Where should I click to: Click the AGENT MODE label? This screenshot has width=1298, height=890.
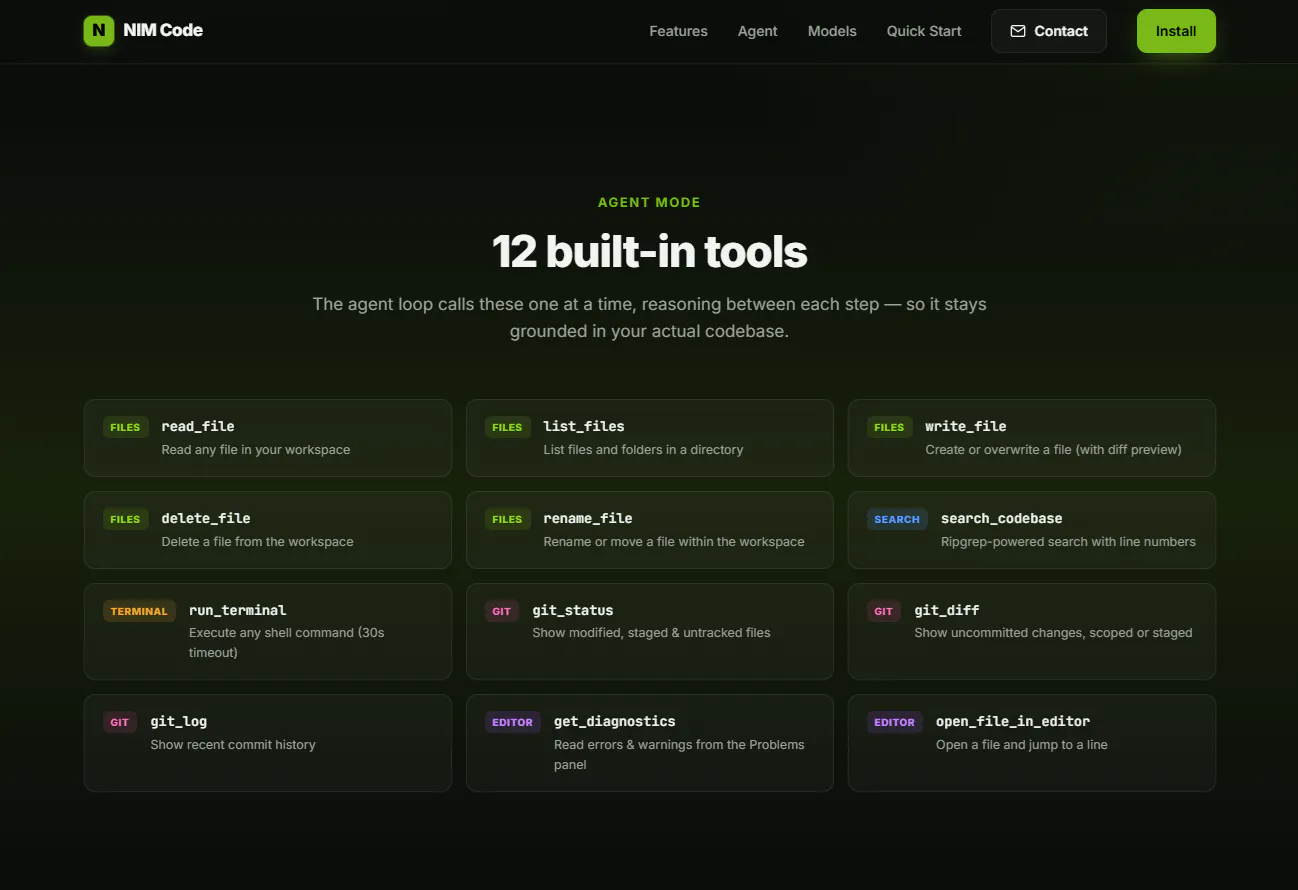pyautogui.click(x=649, y=202)
